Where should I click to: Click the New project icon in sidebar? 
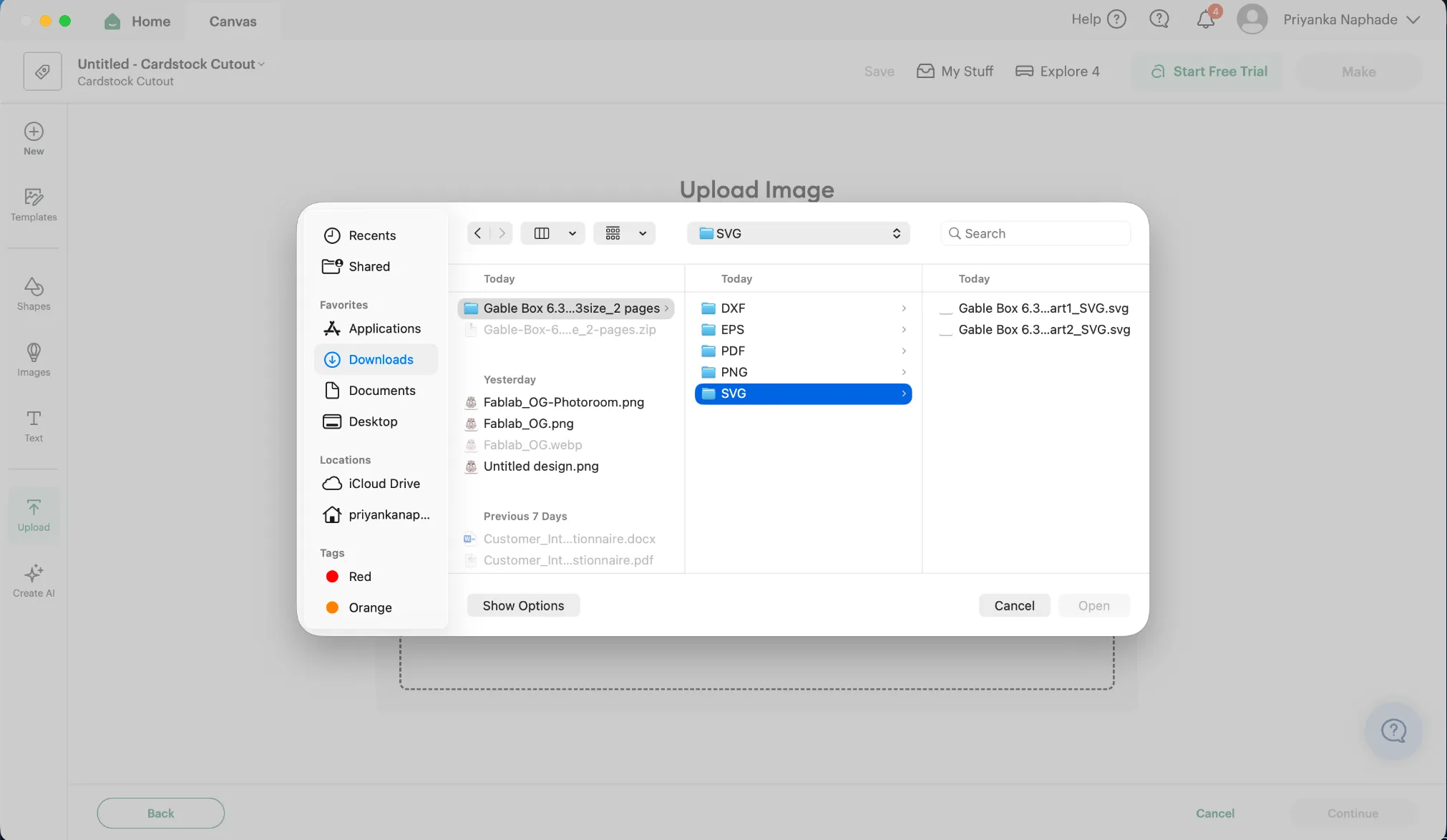pyautogui.click(x=34, y=139)
